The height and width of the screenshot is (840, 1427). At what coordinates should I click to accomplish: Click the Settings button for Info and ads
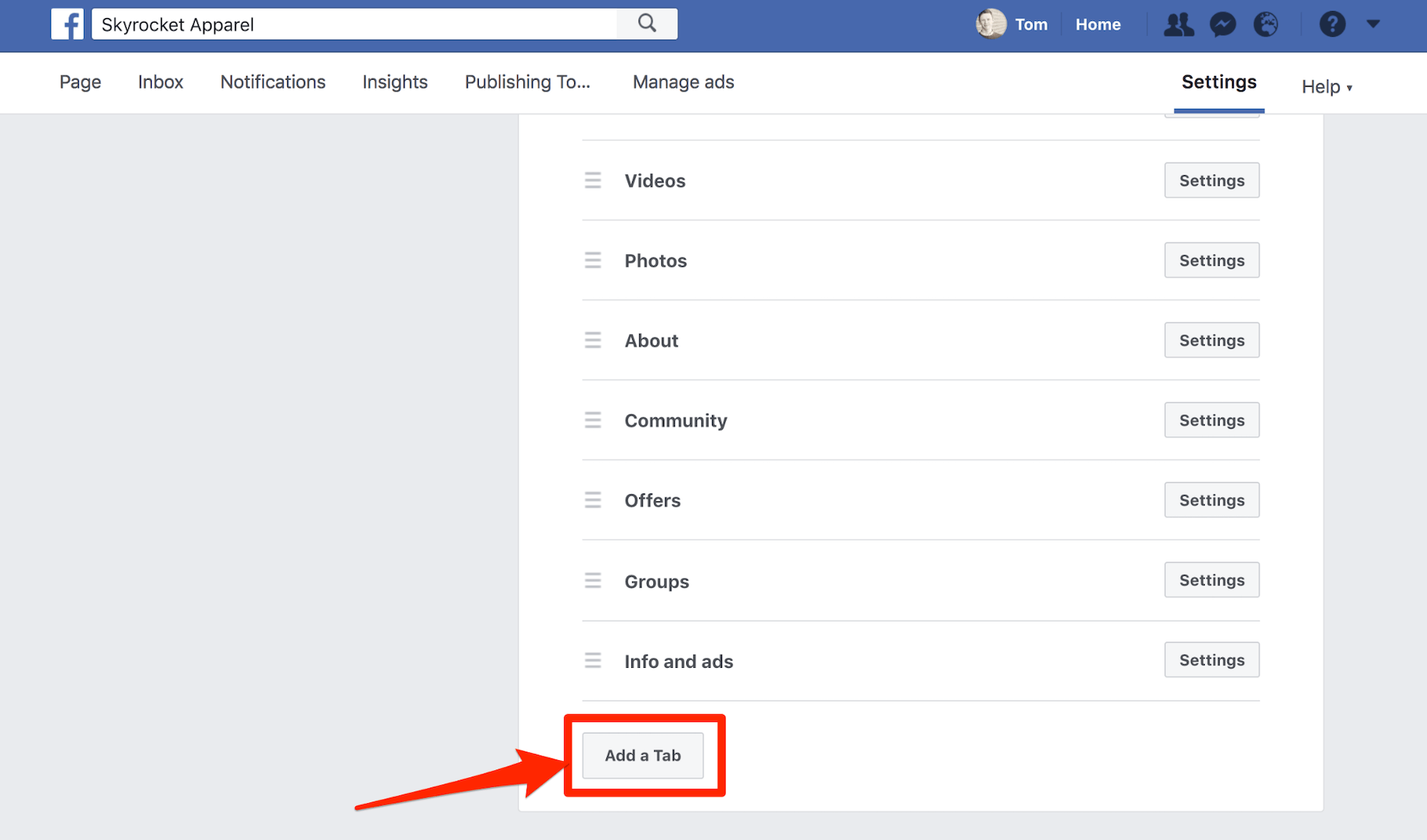tap(1211, 659)
